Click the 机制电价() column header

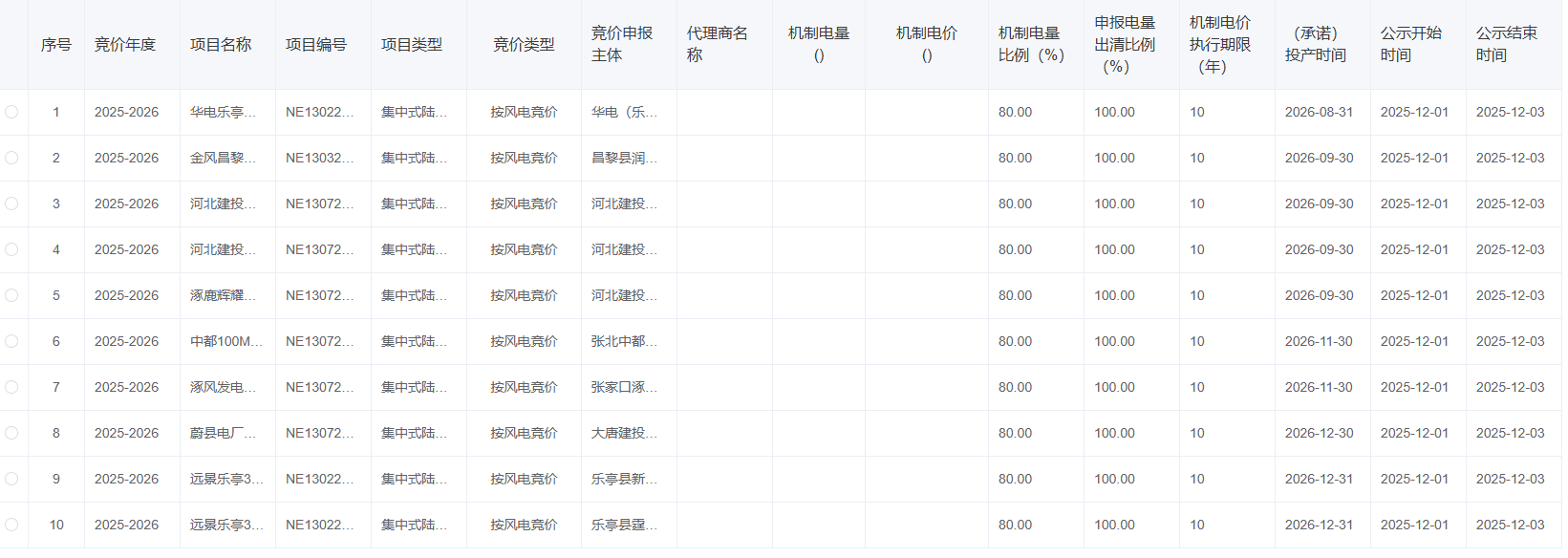tap(927, 44)
